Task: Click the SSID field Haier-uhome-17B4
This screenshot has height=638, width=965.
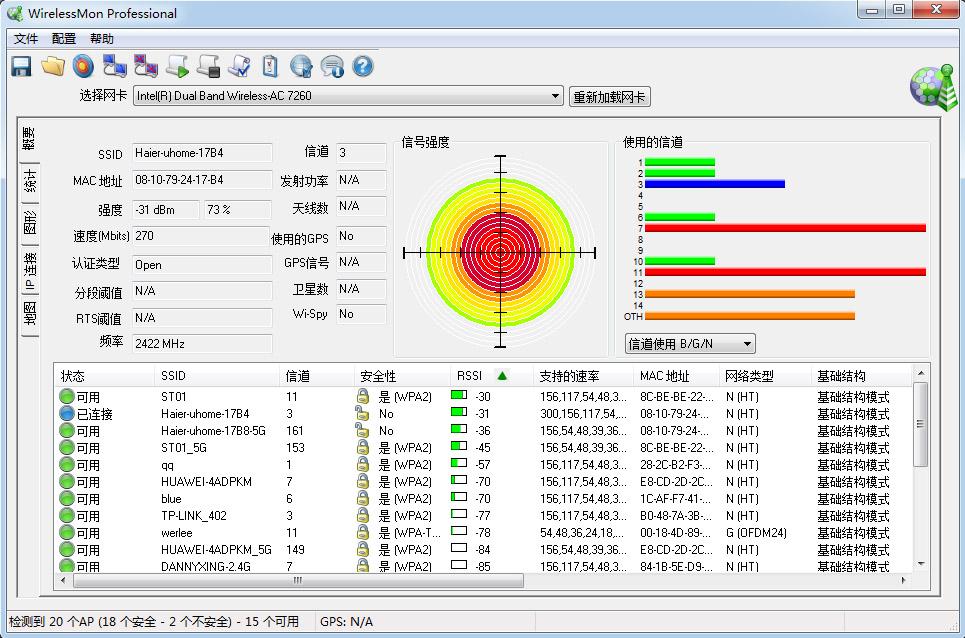Action: coord(202,153)
